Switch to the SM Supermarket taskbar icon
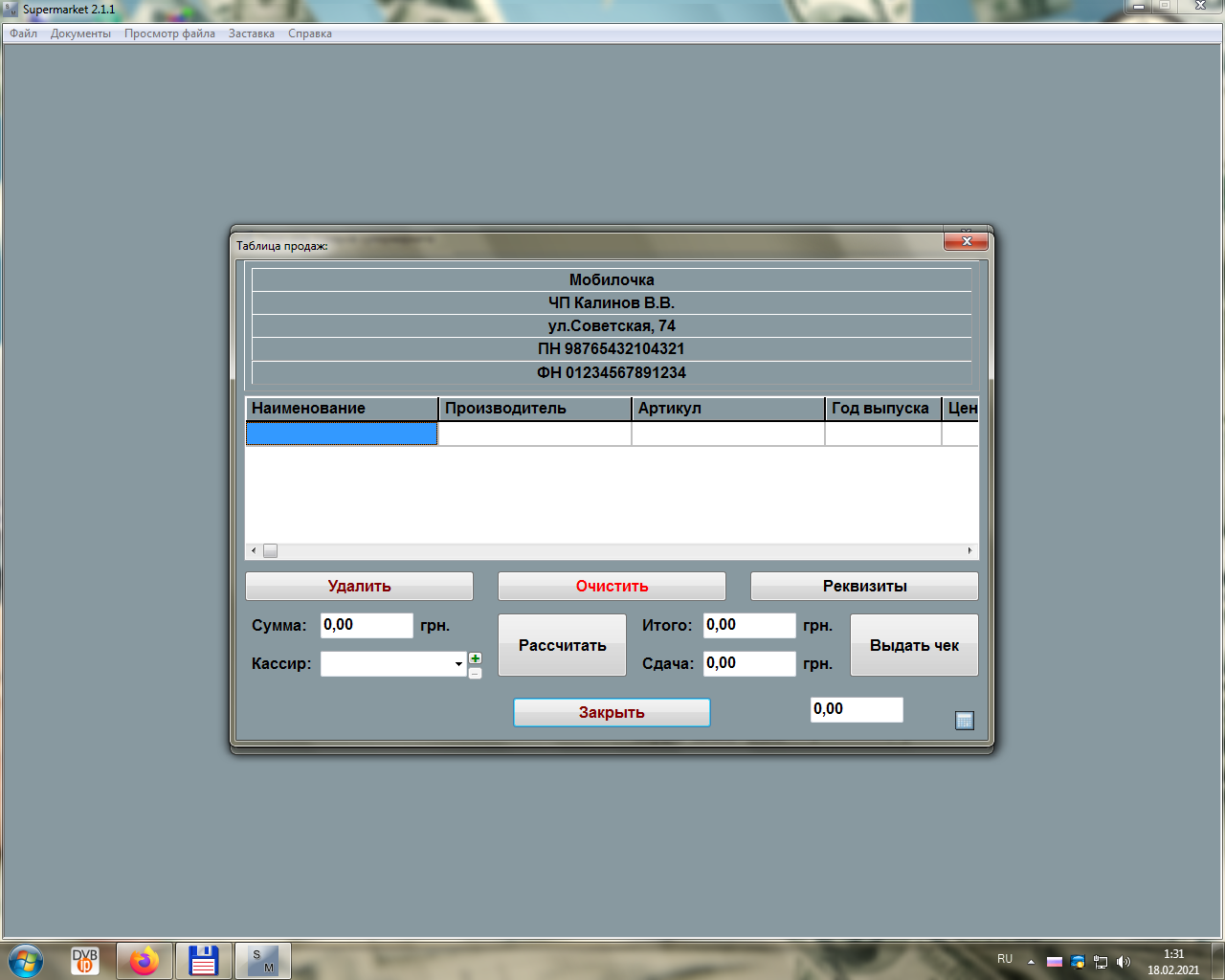 pos(263,961)
